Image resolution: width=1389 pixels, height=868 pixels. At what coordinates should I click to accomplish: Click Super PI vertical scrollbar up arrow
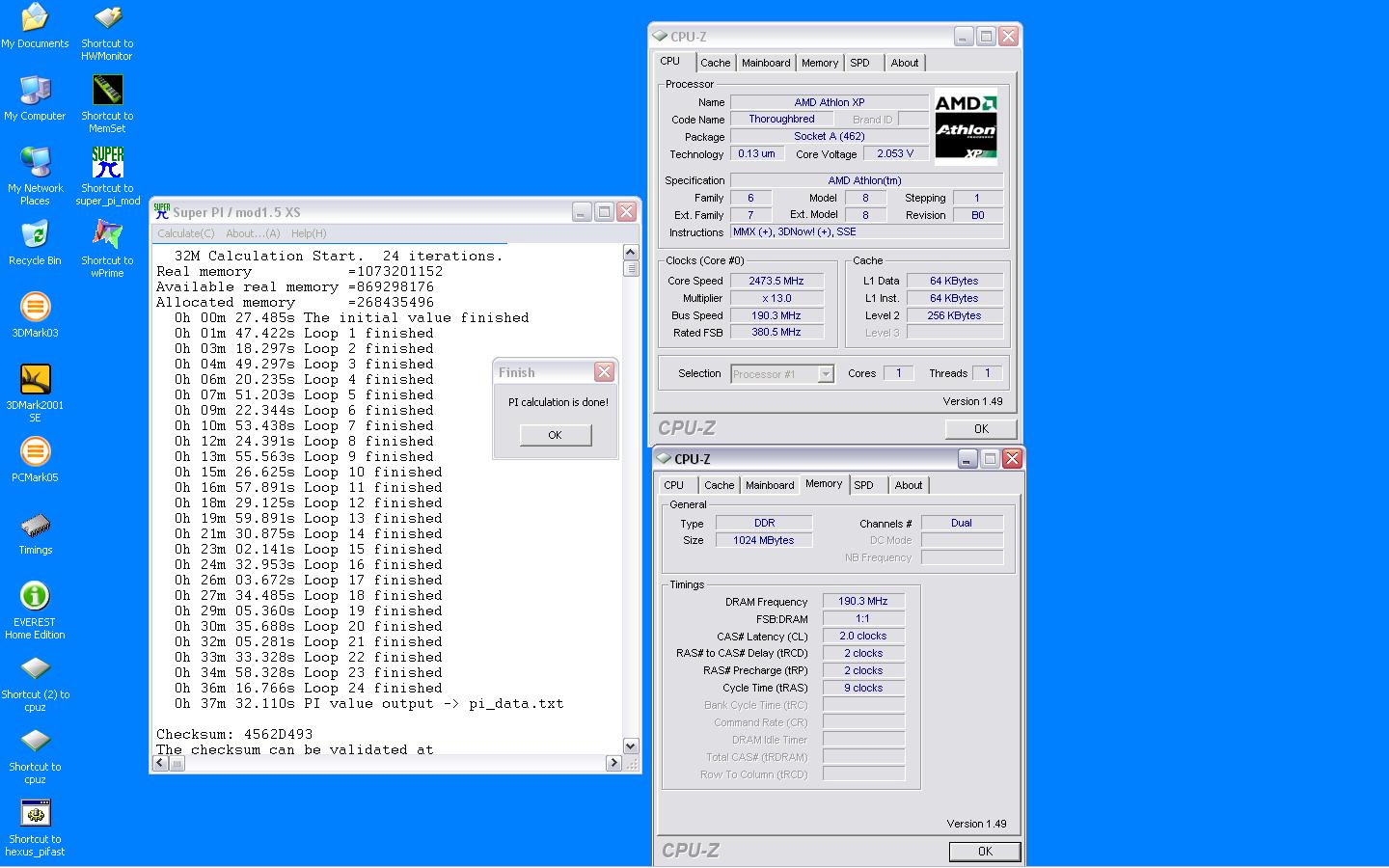pyautogui.click(x=631, y=252)
